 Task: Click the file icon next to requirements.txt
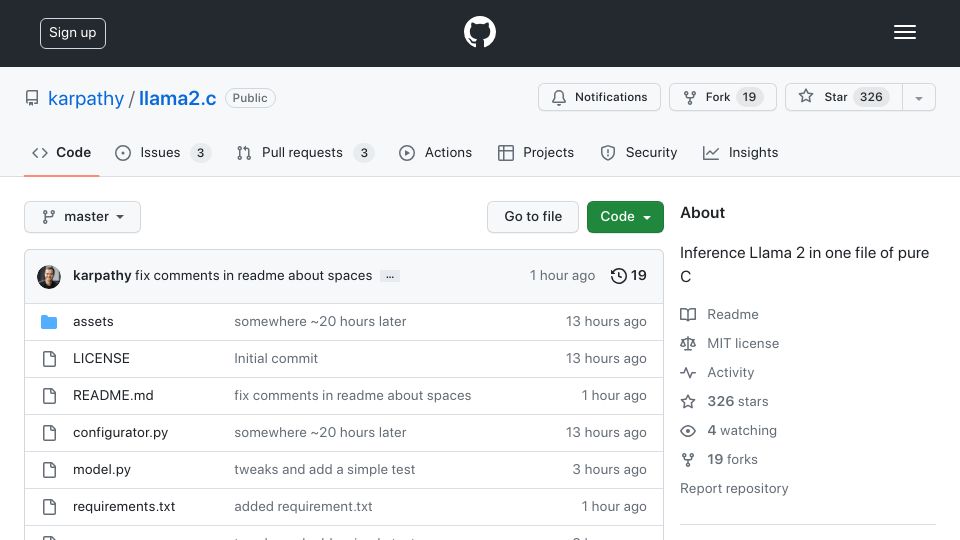(x=50, y=507)
